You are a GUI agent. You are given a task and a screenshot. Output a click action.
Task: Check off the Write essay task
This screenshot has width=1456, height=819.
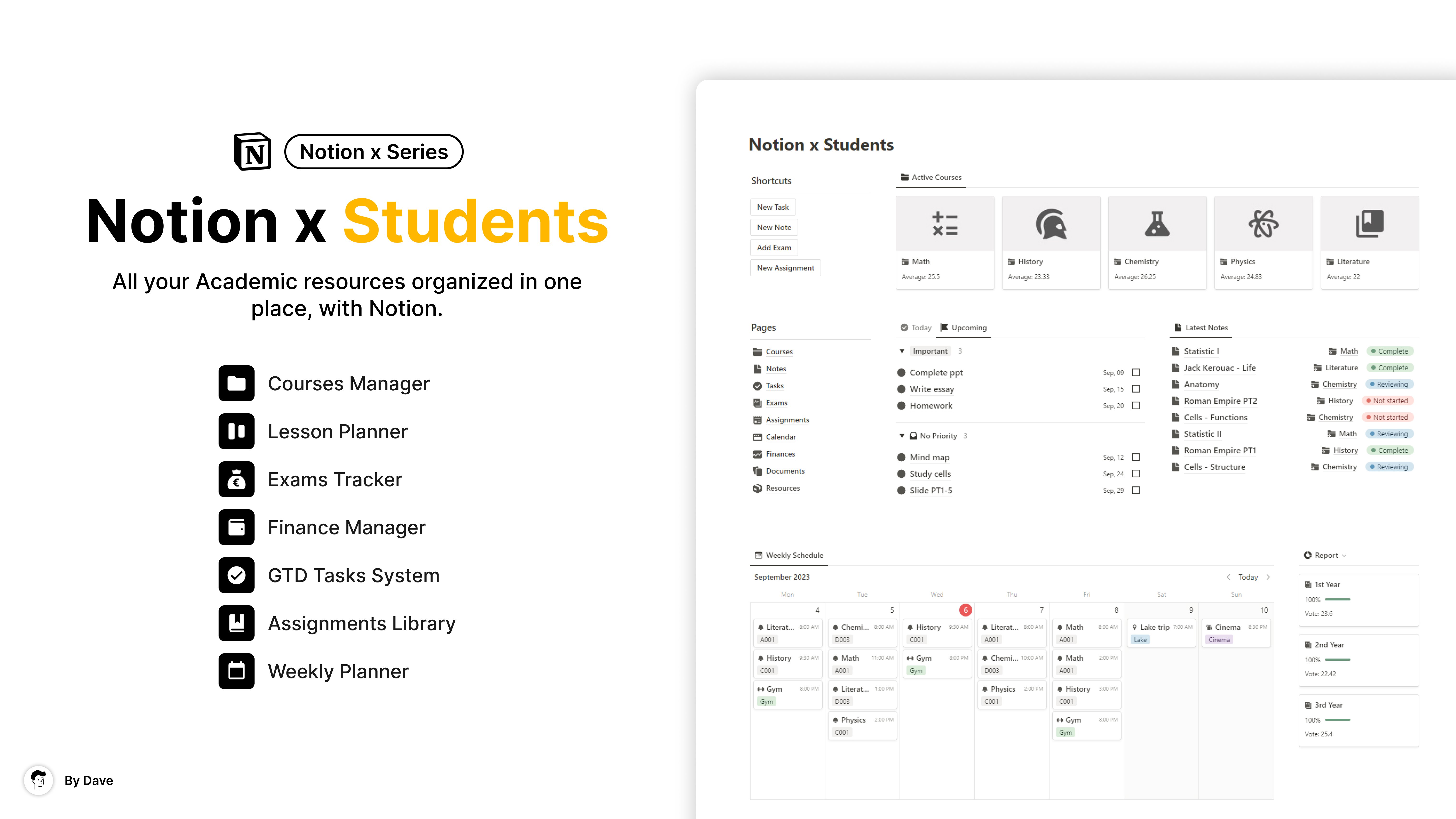pos(1136,389)
